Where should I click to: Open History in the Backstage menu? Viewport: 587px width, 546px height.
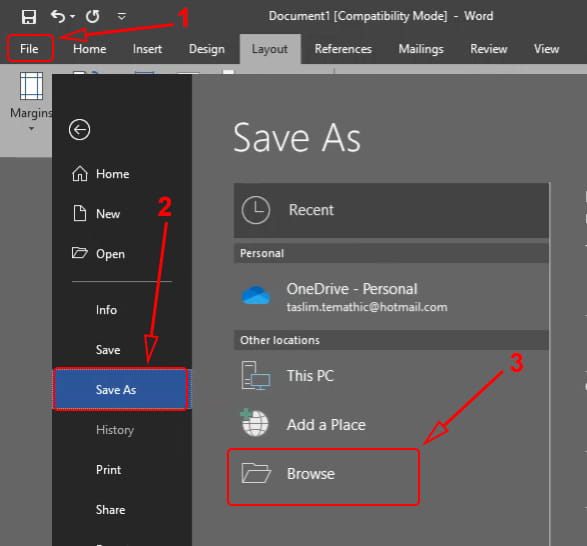(x=115, y=430)
